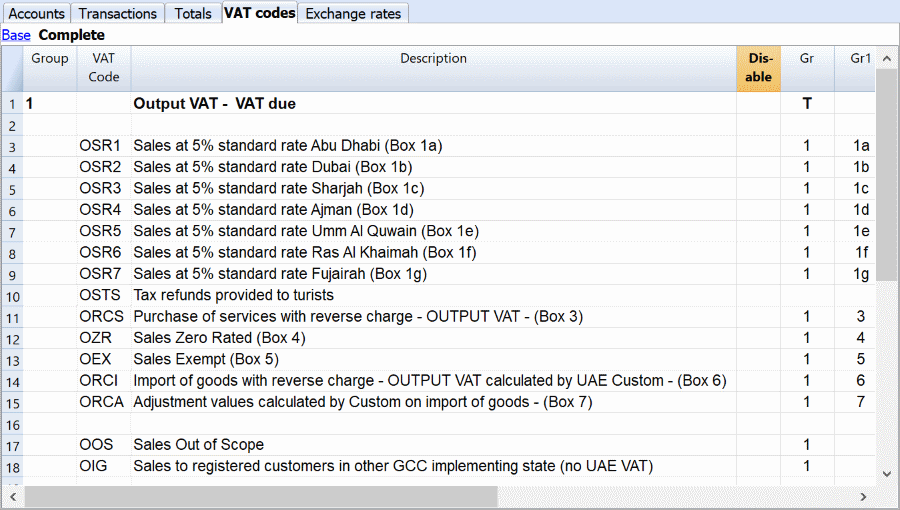Select the Complete view
Image resolution: width=900 pixels, height=510 pixels.
coord(71,35)
